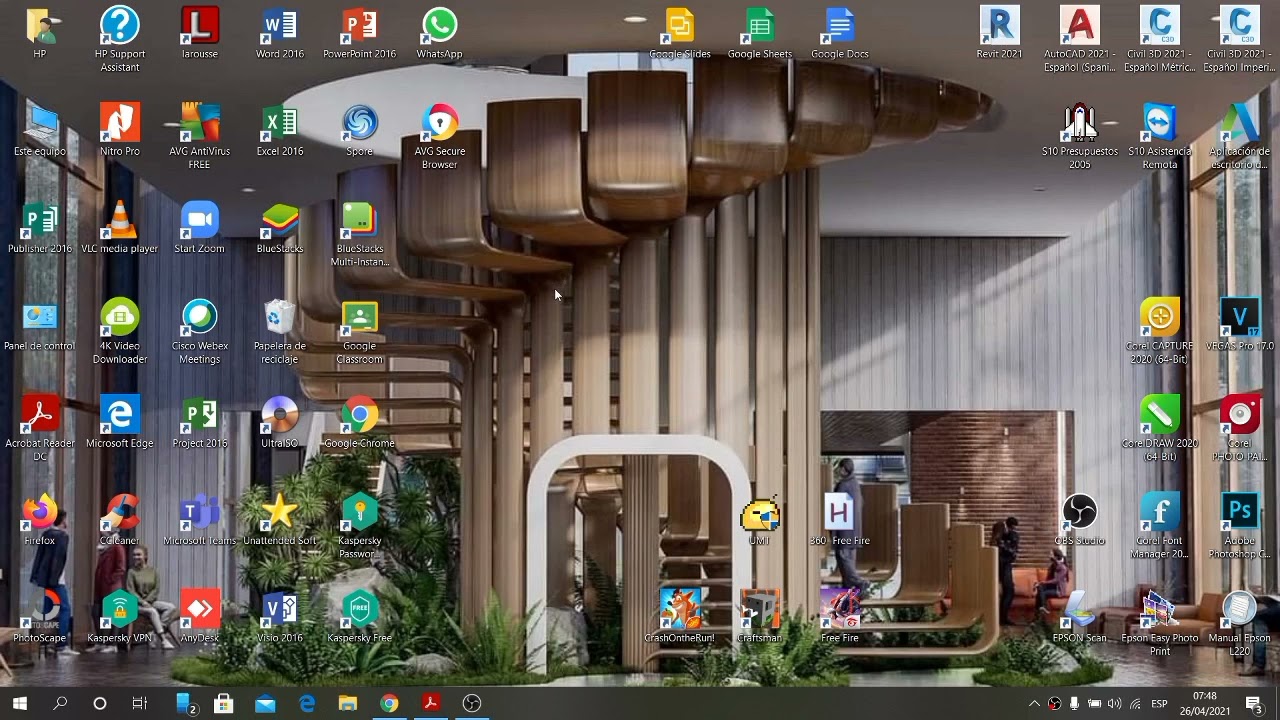Select the Google Chrome desktop icon
Image resolution: width=1280 pixels, height=720 pixels.
(360, 421)
